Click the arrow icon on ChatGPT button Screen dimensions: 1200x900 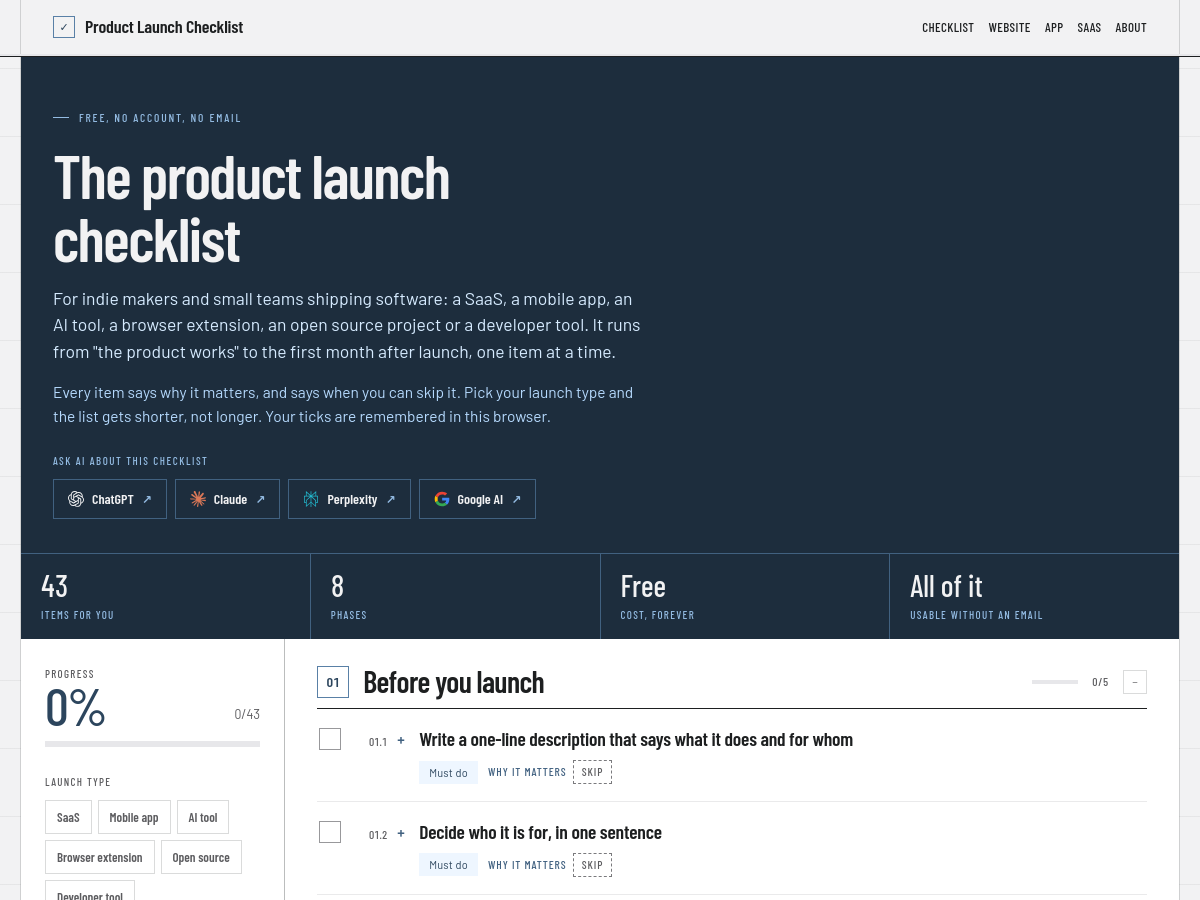pos(147,499)
